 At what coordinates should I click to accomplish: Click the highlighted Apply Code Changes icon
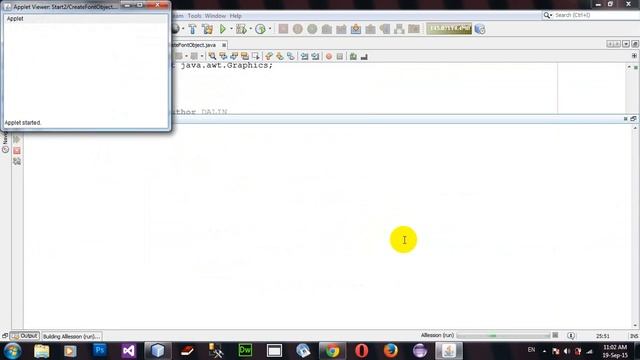[x=356, y=29]
